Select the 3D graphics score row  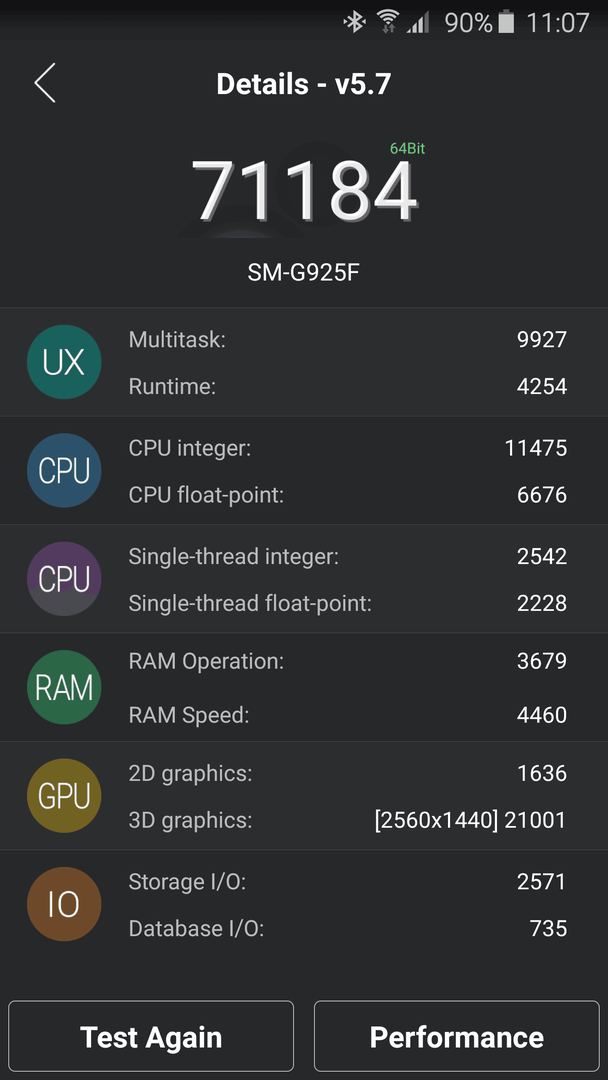[348, 820]
